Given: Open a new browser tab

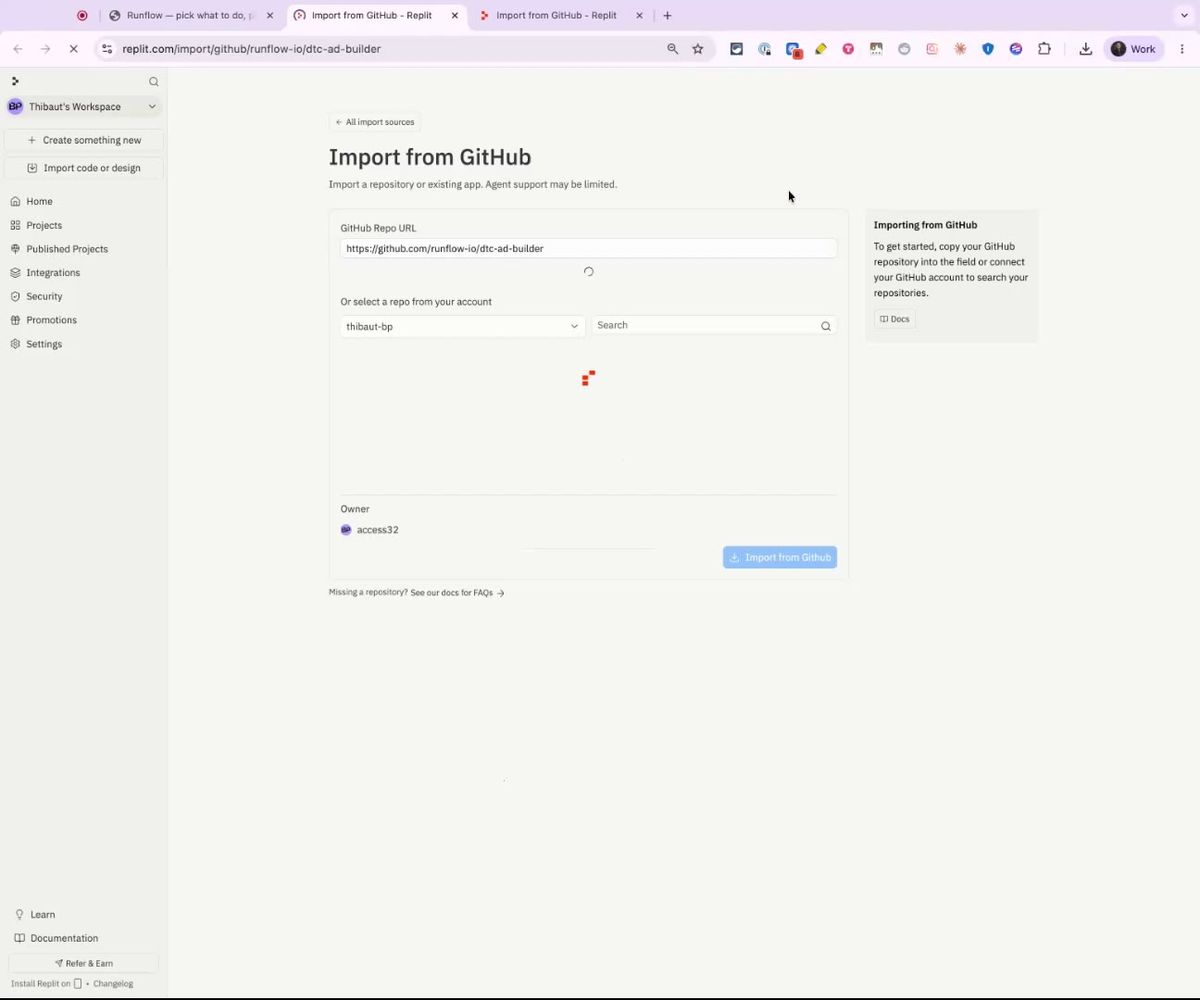Looking at the screenshot, I should click(x=667, y=15).
